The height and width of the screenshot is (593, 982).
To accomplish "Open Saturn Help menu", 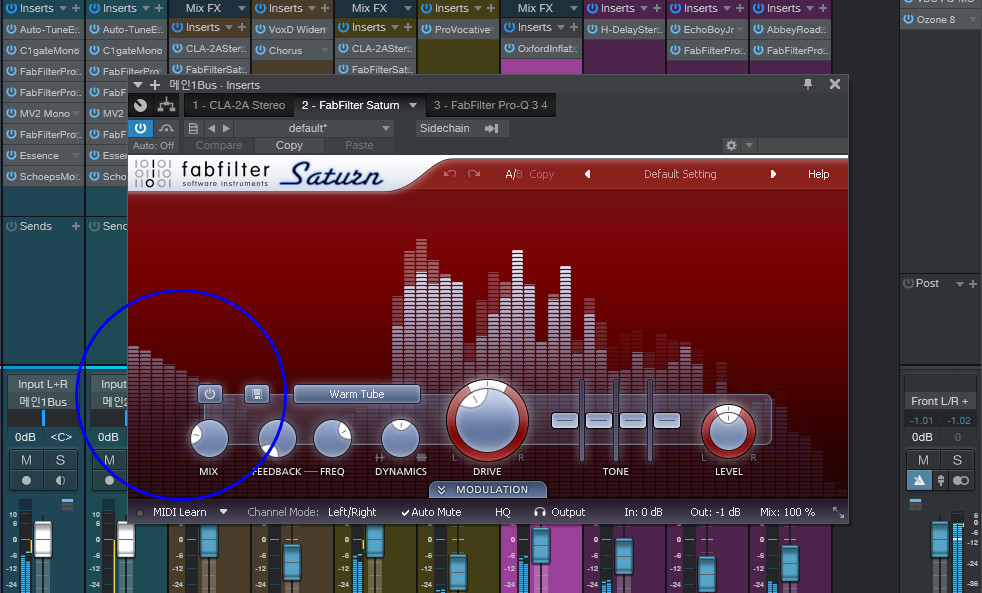I will pyautogui.click(x=819, y=174).
